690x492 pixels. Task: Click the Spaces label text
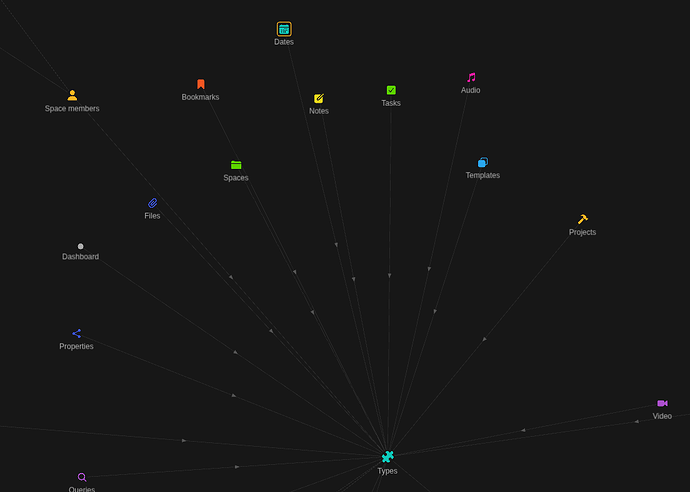[236, 178]
